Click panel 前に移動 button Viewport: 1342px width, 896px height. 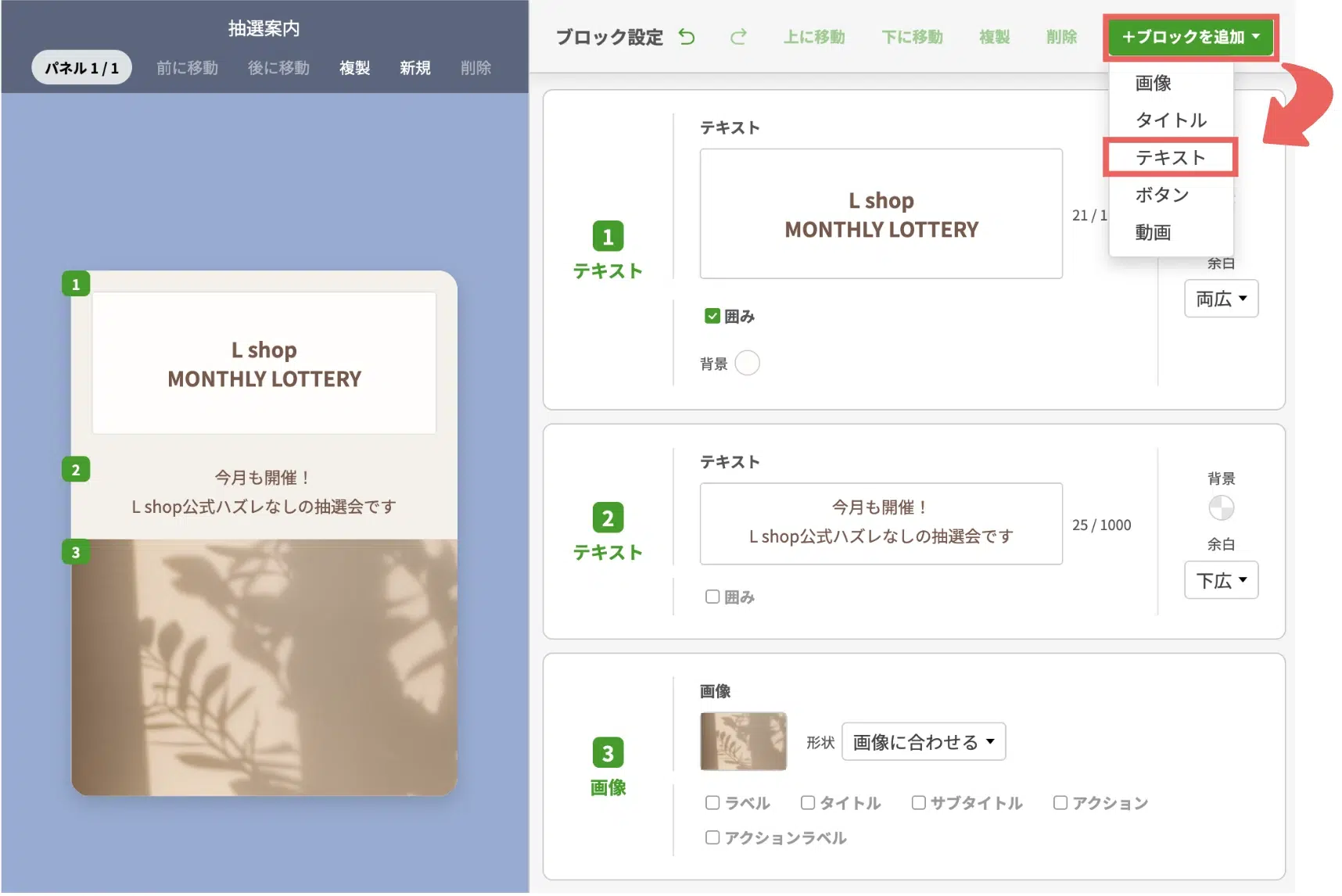187,68
